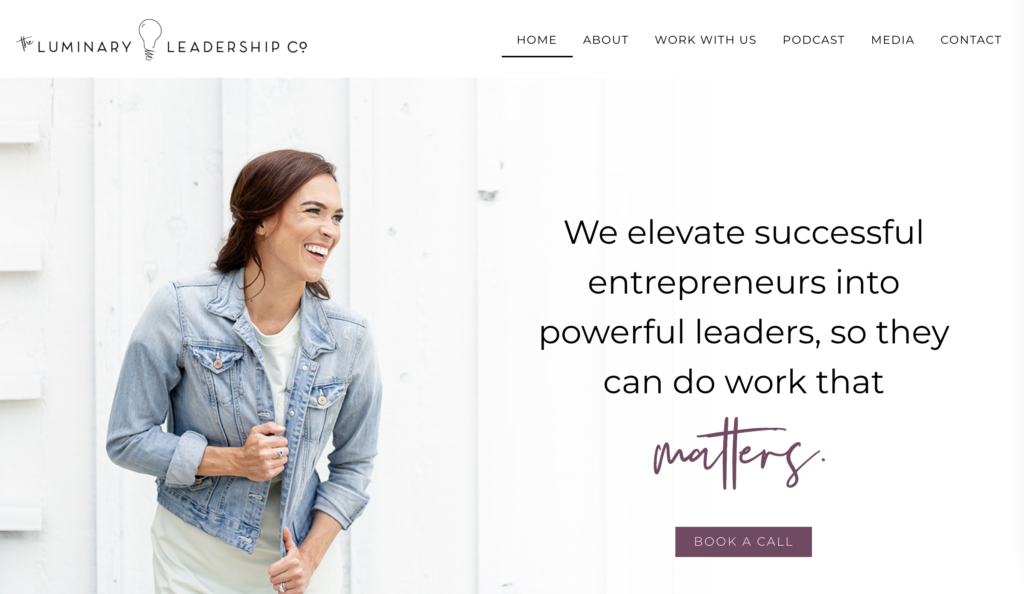Open the Contact page link
The image size is (1024, 594).
[970, 40]
